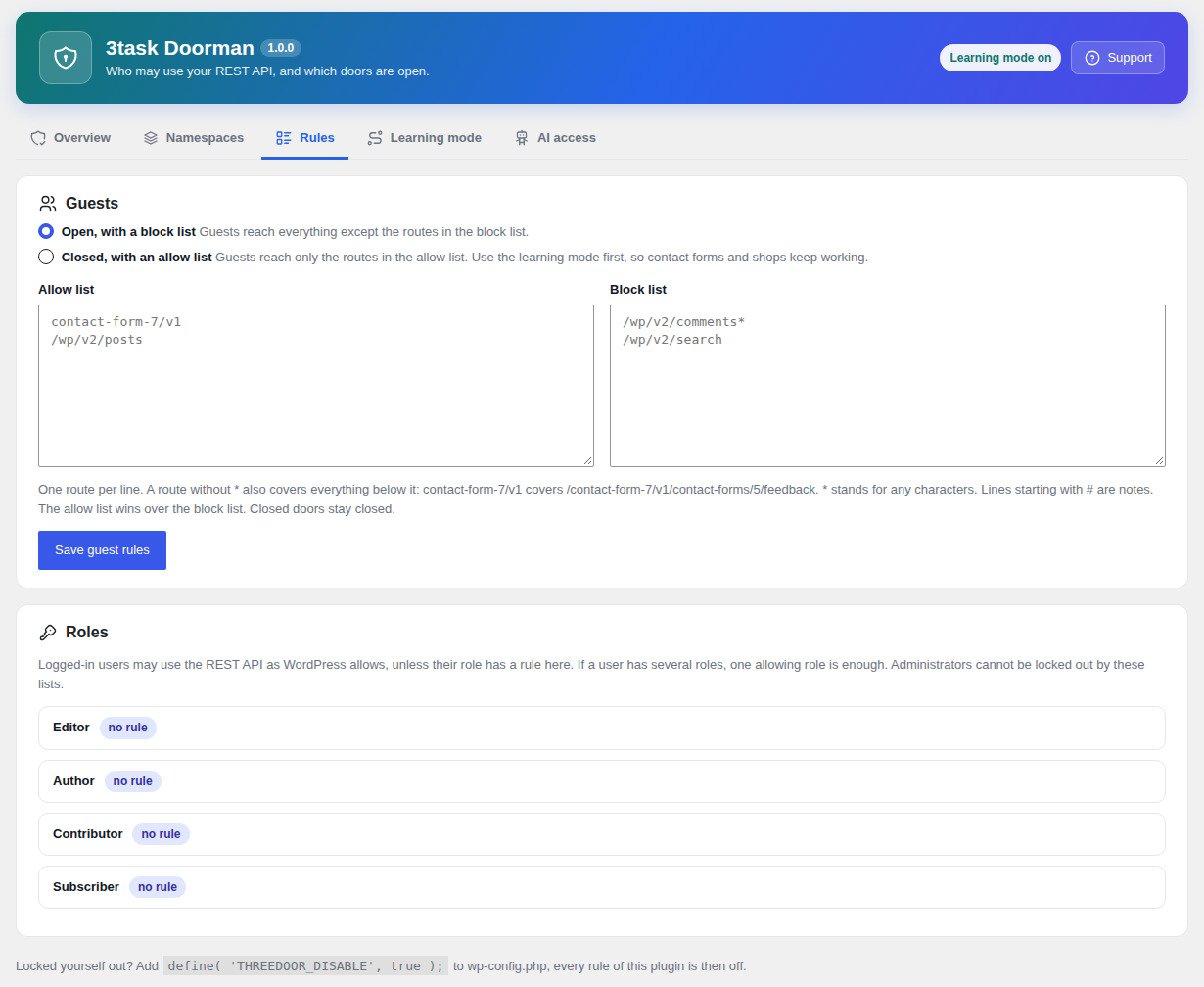The width and height of the screenshot is (1204, 987).
Task: Click the '/wp/v2/comments*' block list line
Action: (x=684, y=322)
